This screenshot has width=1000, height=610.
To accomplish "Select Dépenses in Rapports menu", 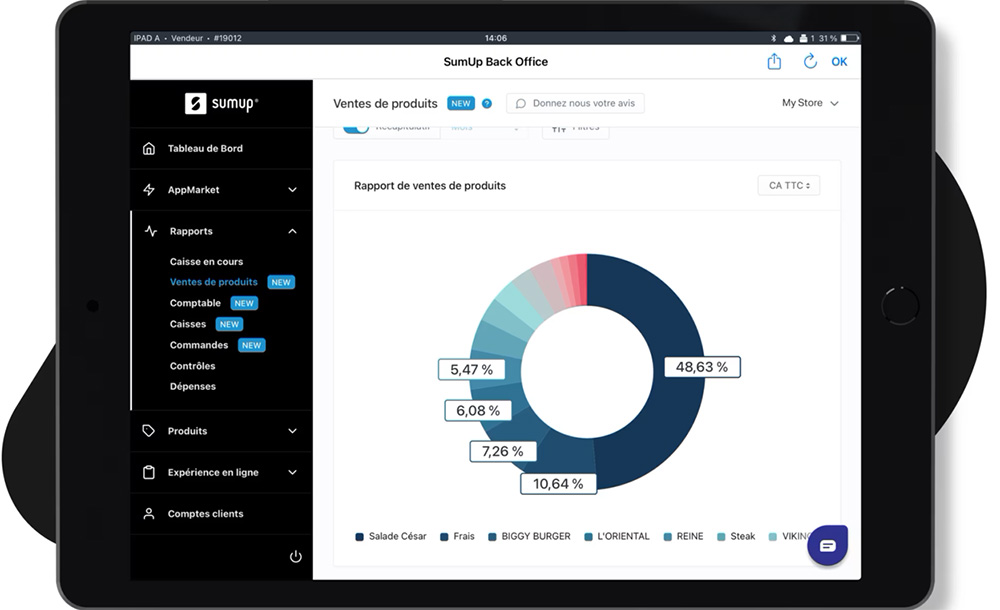I will click(193, 386).
